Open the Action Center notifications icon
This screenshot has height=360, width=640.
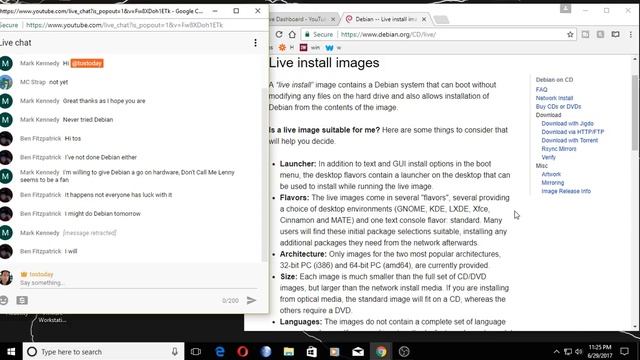(x=624, y=351)
